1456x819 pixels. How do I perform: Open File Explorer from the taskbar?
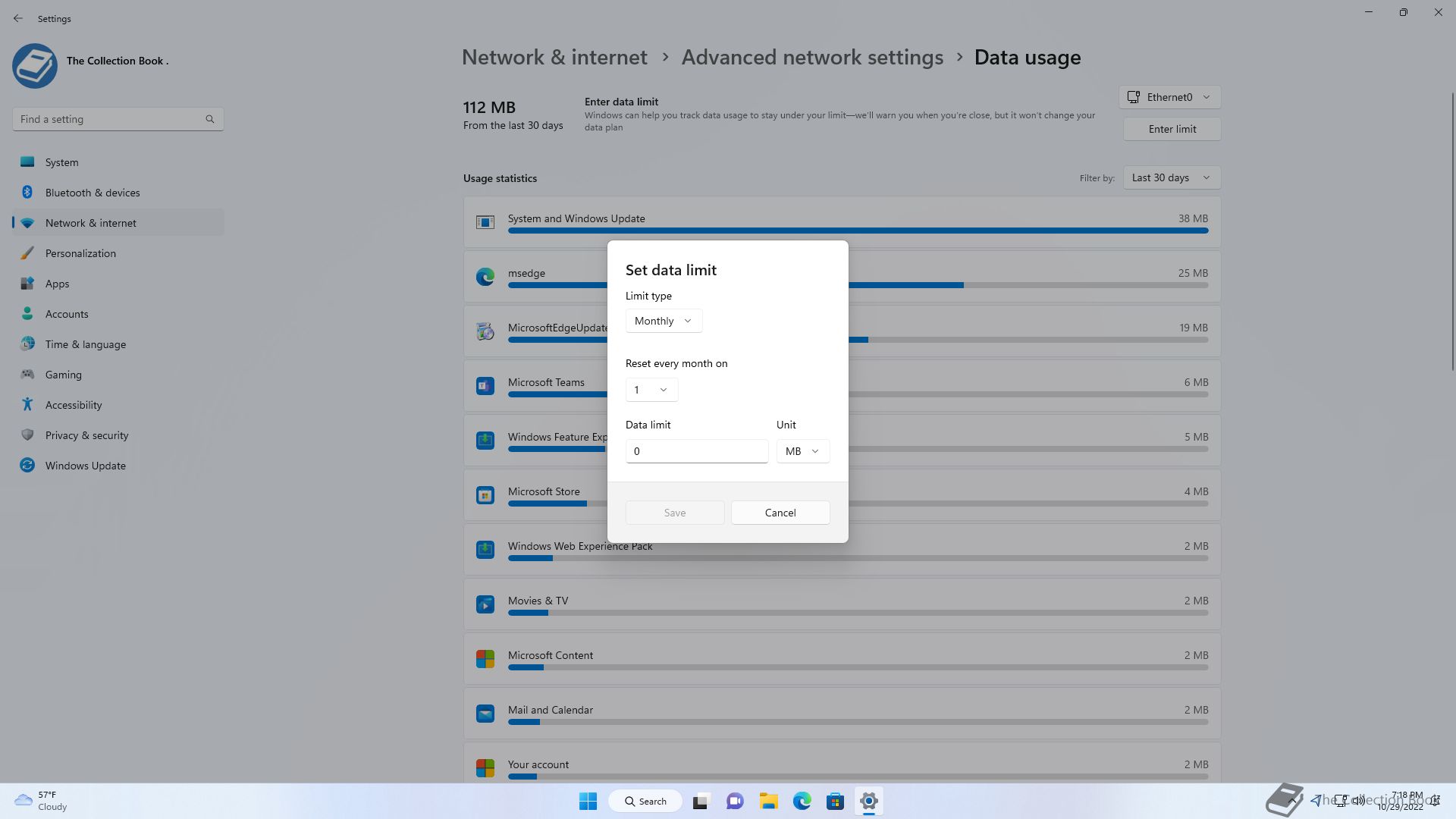click(768, 801)
